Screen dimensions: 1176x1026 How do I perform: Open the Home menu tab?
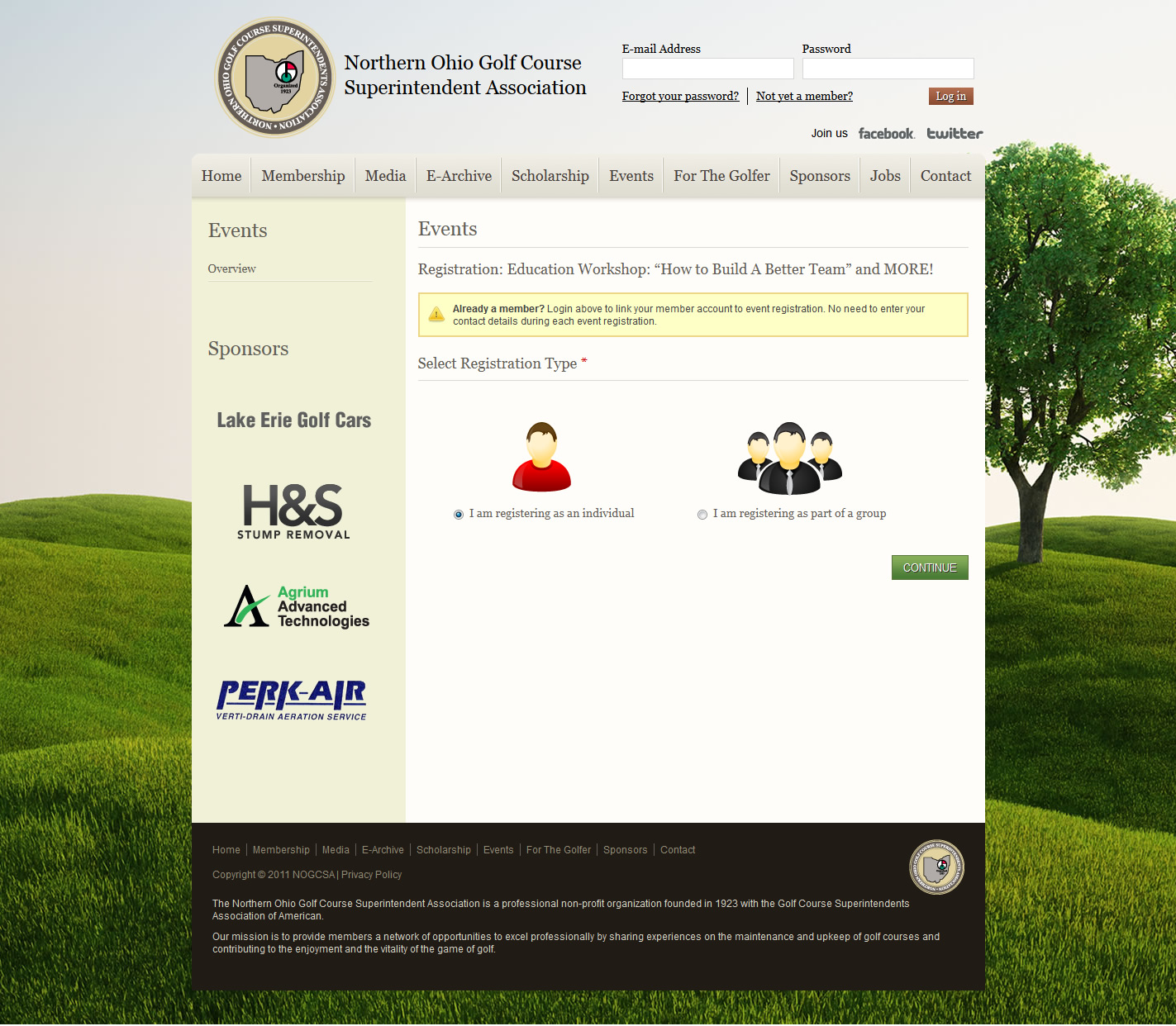coord(221,176)
